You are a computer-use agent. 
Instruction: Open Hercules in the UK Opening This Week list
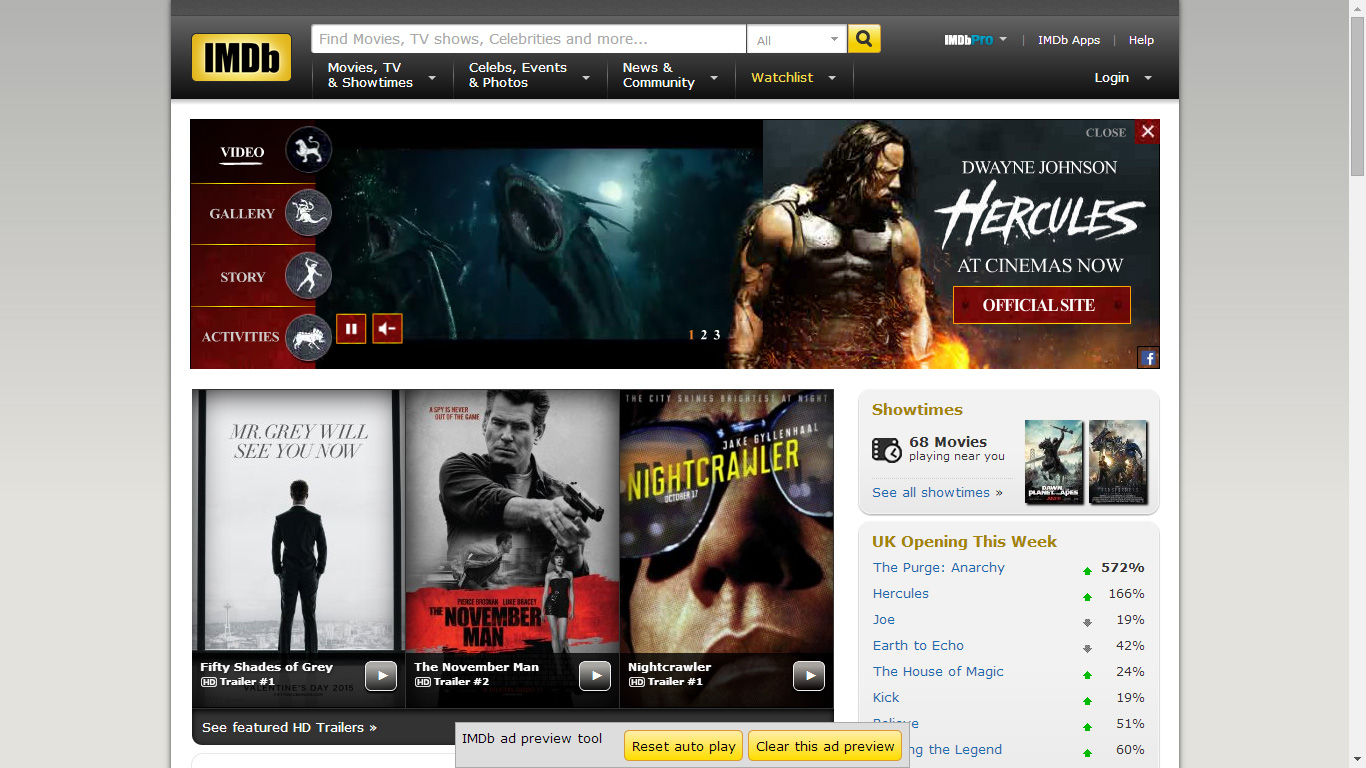click(901, 593)
